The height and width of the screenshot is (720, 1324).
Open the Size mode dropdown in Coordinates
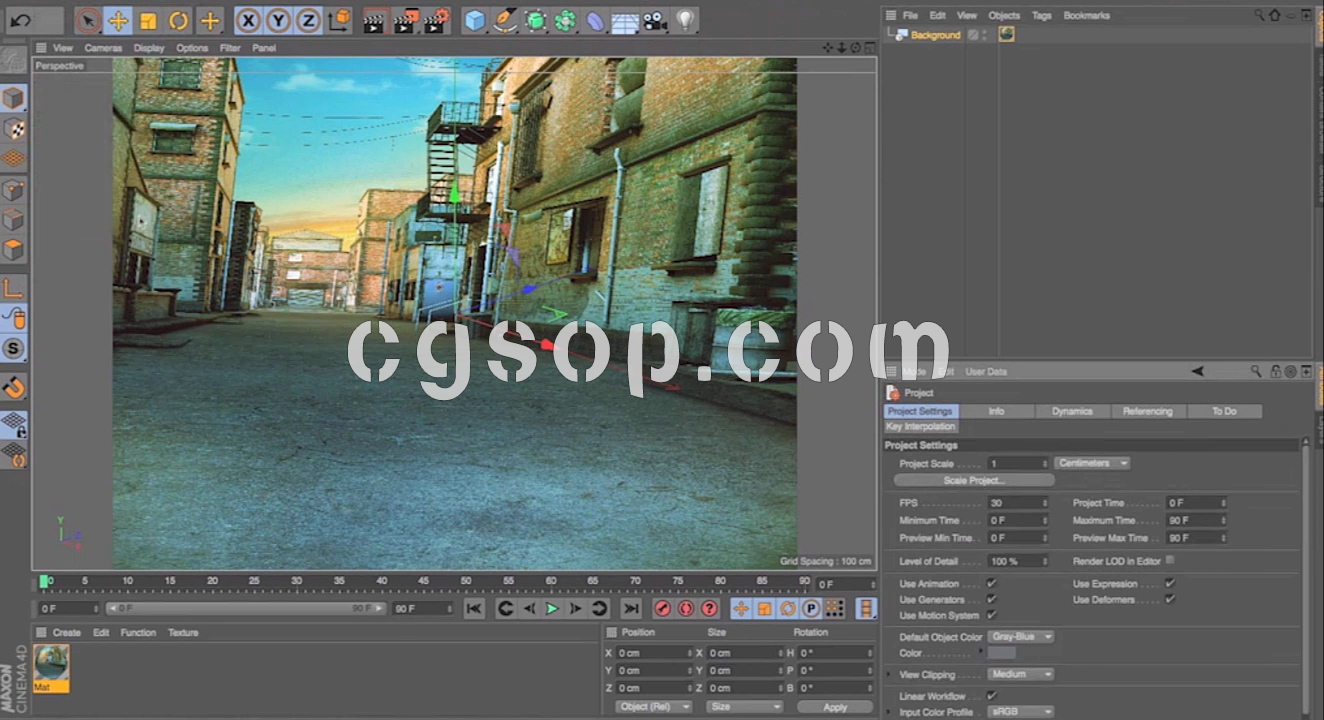pos(744,707)
